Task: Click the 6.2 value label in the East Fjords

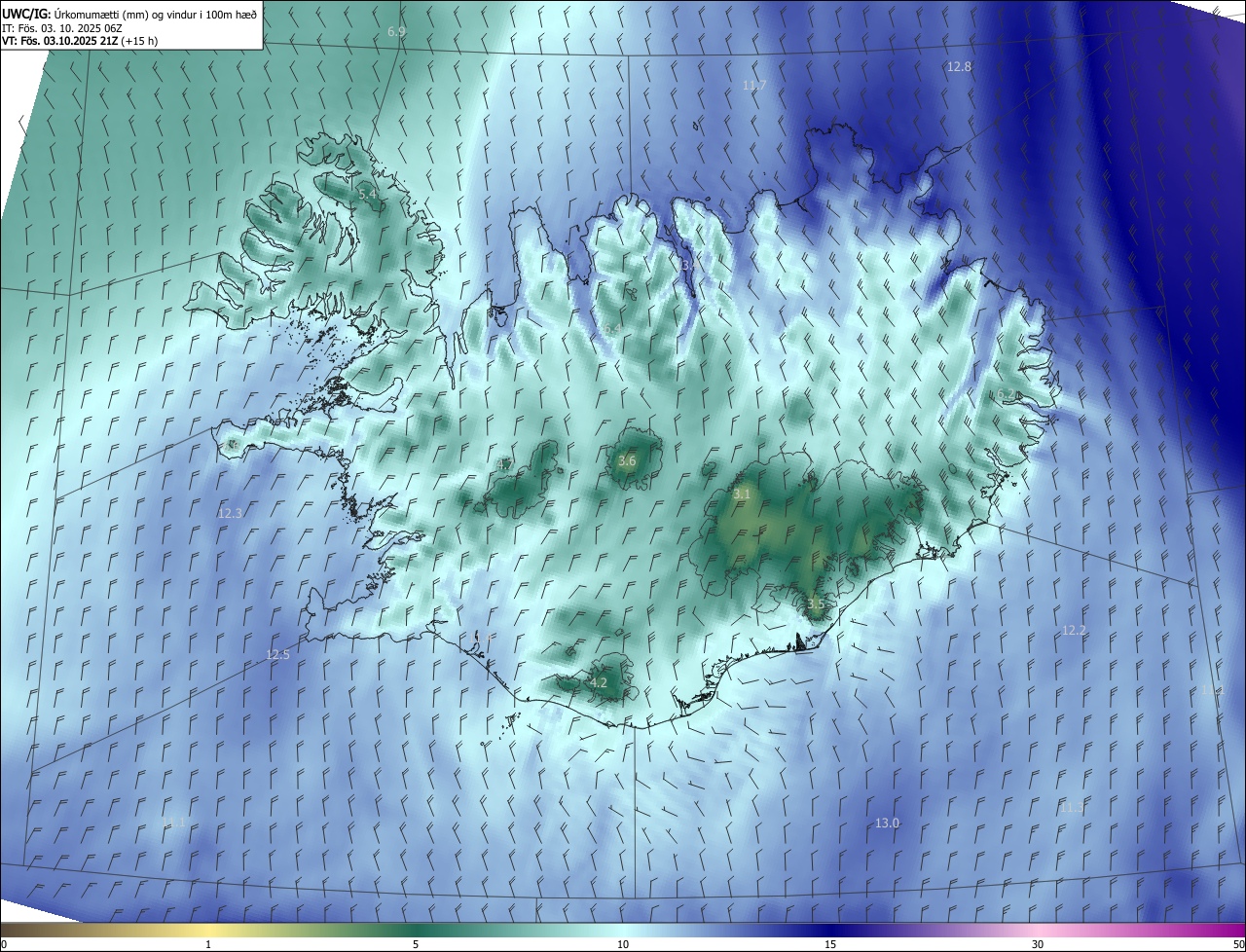Action: (x=1006, y=394)
